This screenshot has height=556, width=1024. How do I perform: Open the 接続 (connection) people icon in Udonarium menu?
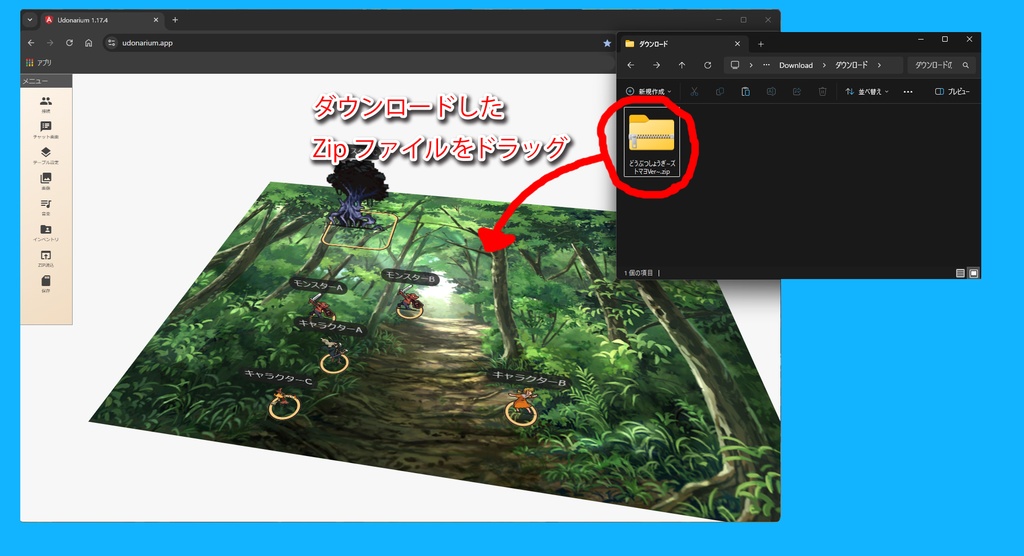point(46,103)
